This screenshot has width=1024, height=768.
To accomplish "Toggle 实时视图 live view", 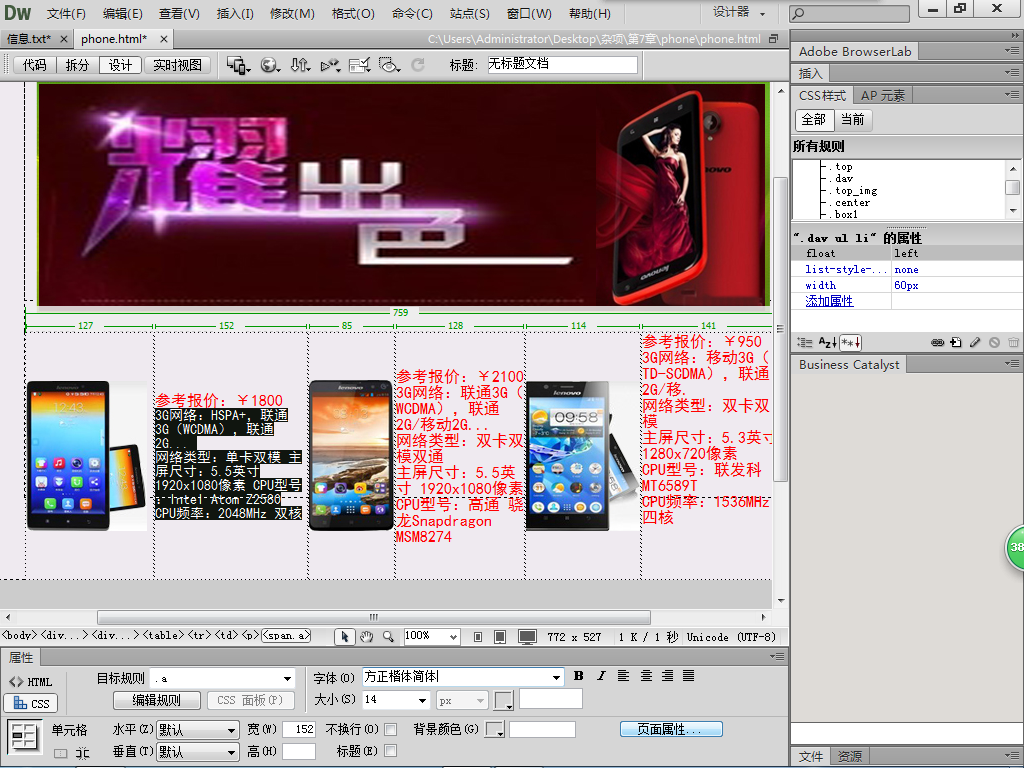I will click(x=178, y=65).
